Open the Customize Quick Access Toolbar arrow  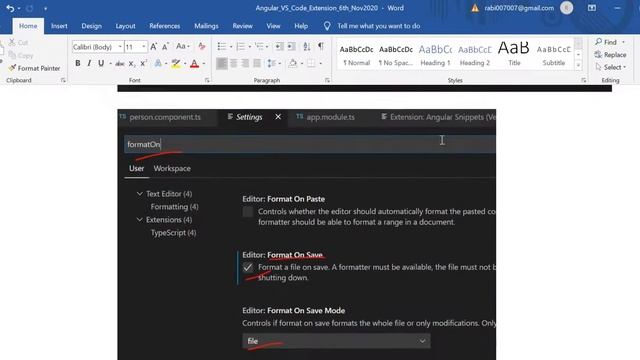[45, 9]
